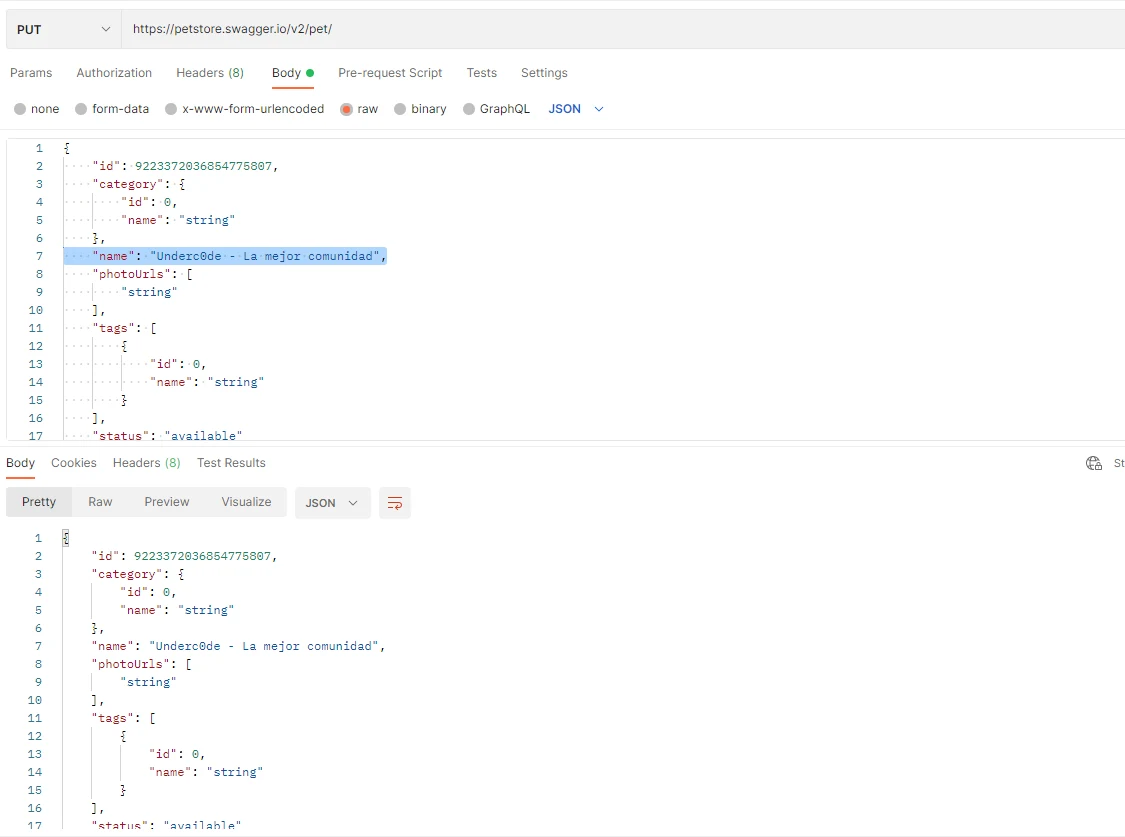This screenshot has width=1125, height=837.
Task: Open the response JSON format dropdown
Action: [332, 503]
